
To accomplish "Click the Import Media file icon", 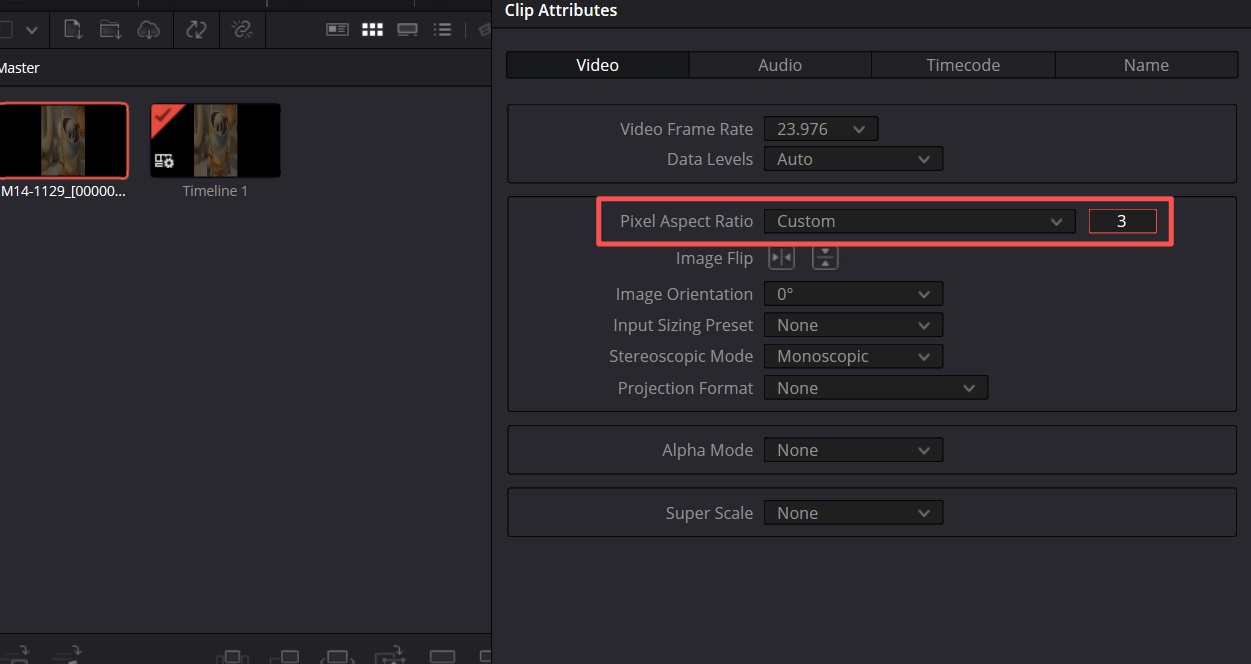I will (73, 29).
